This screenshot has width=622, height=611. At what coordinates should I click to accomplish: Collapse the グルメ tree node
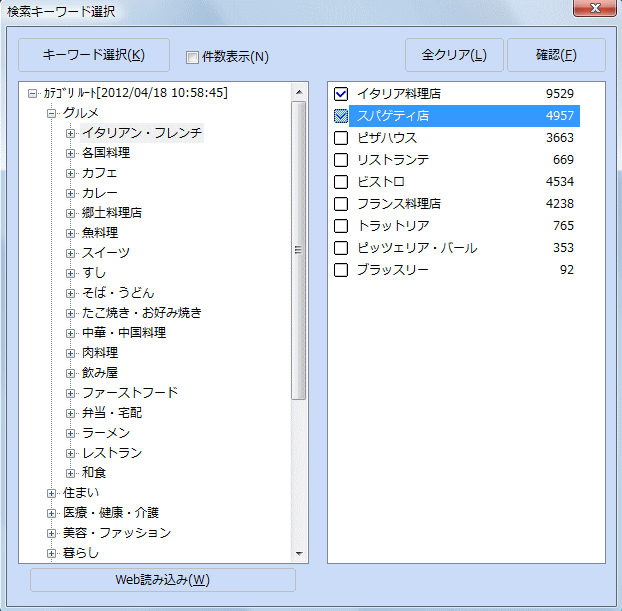(52, 113)
